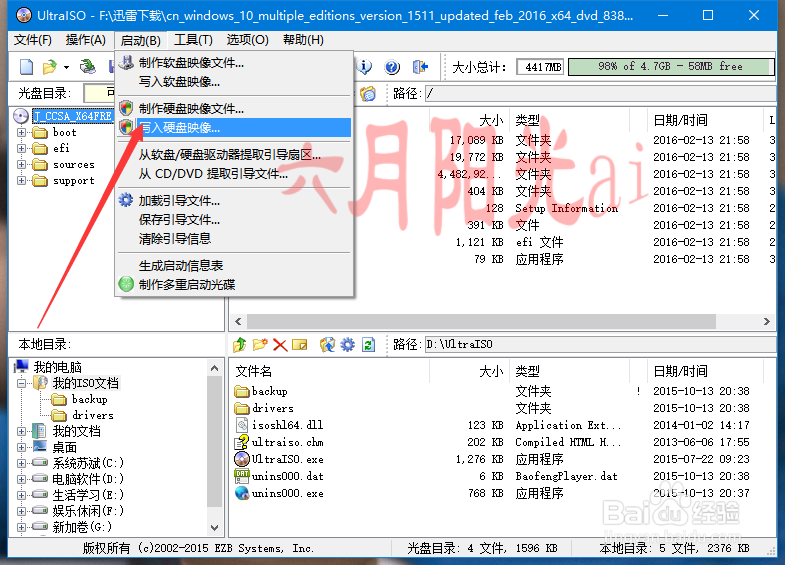Click the 98% of 4.7GB capacity bar

point(671,67)
